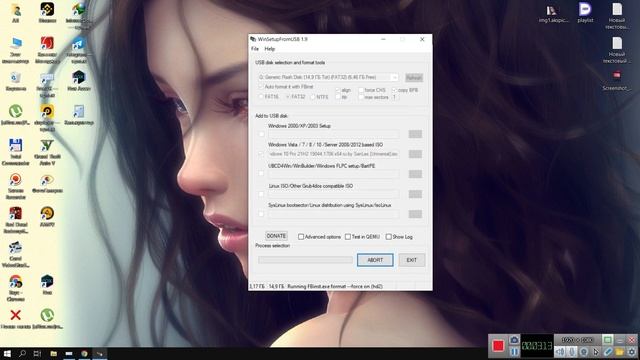Pause the screen recording
This screenshot has height=360, width=640.
(514, 351)
